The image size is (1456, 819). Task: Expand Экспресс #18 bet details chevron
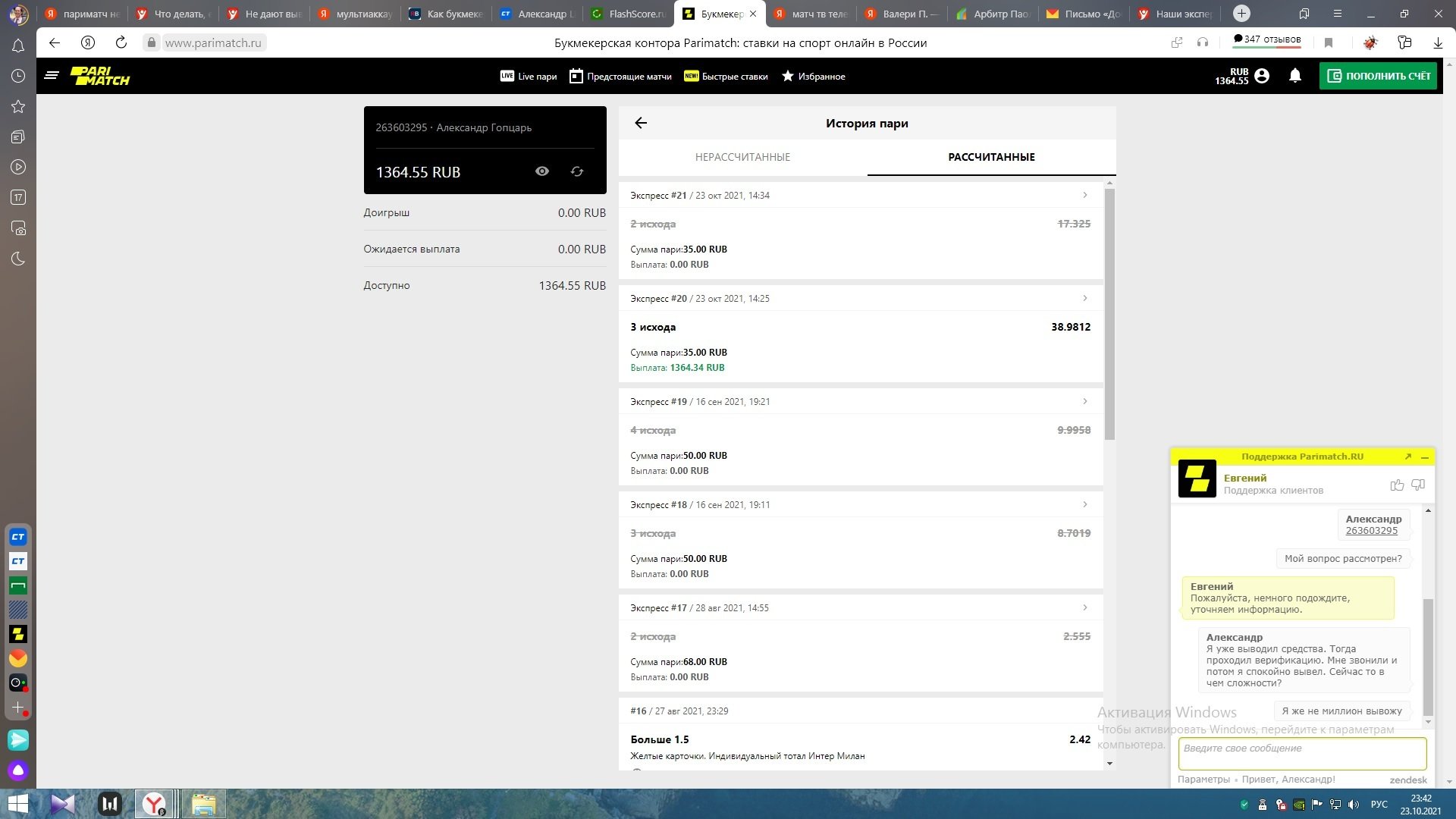click(1084, 505)
